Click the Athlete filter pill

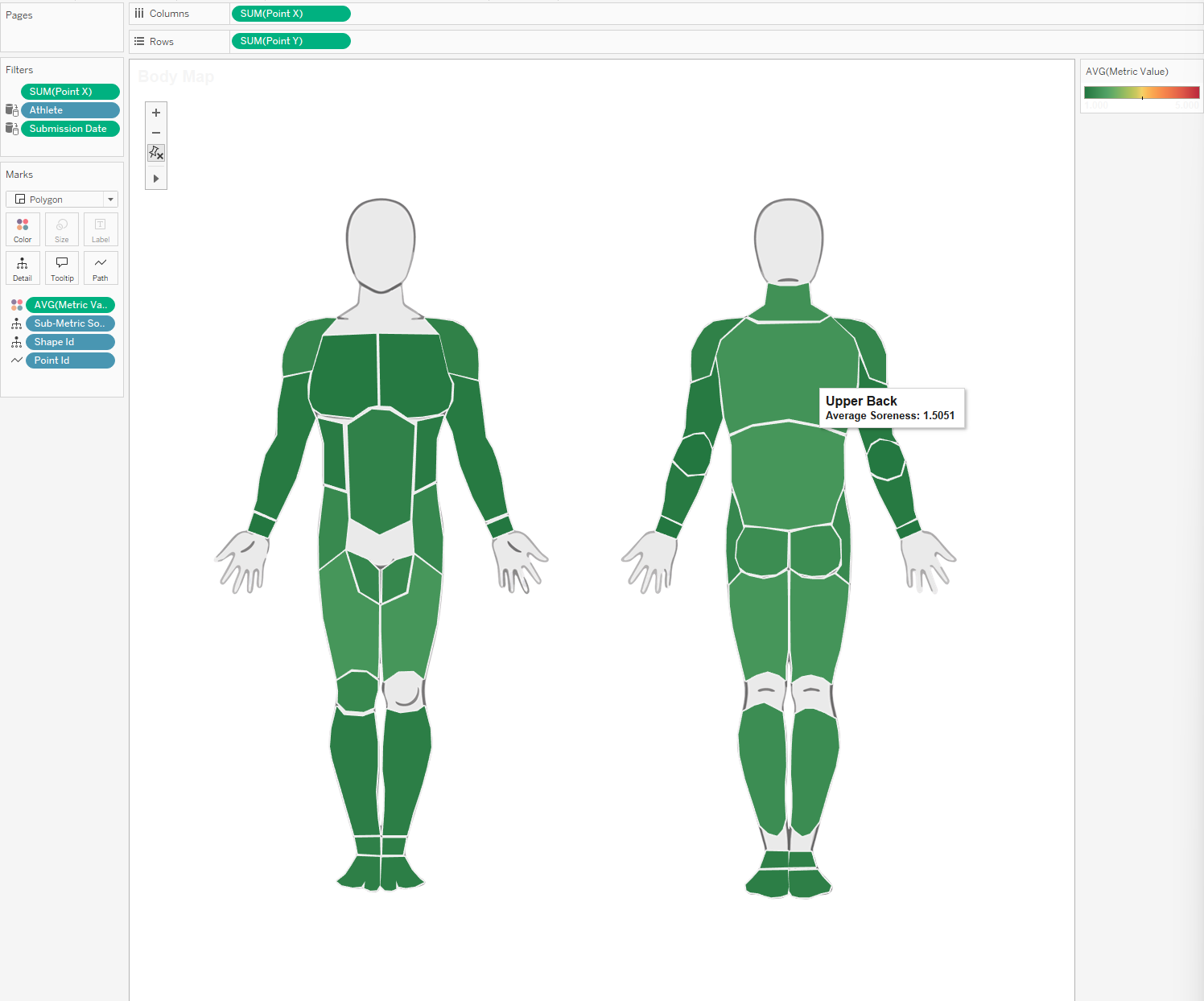click(x=70, y=109)
